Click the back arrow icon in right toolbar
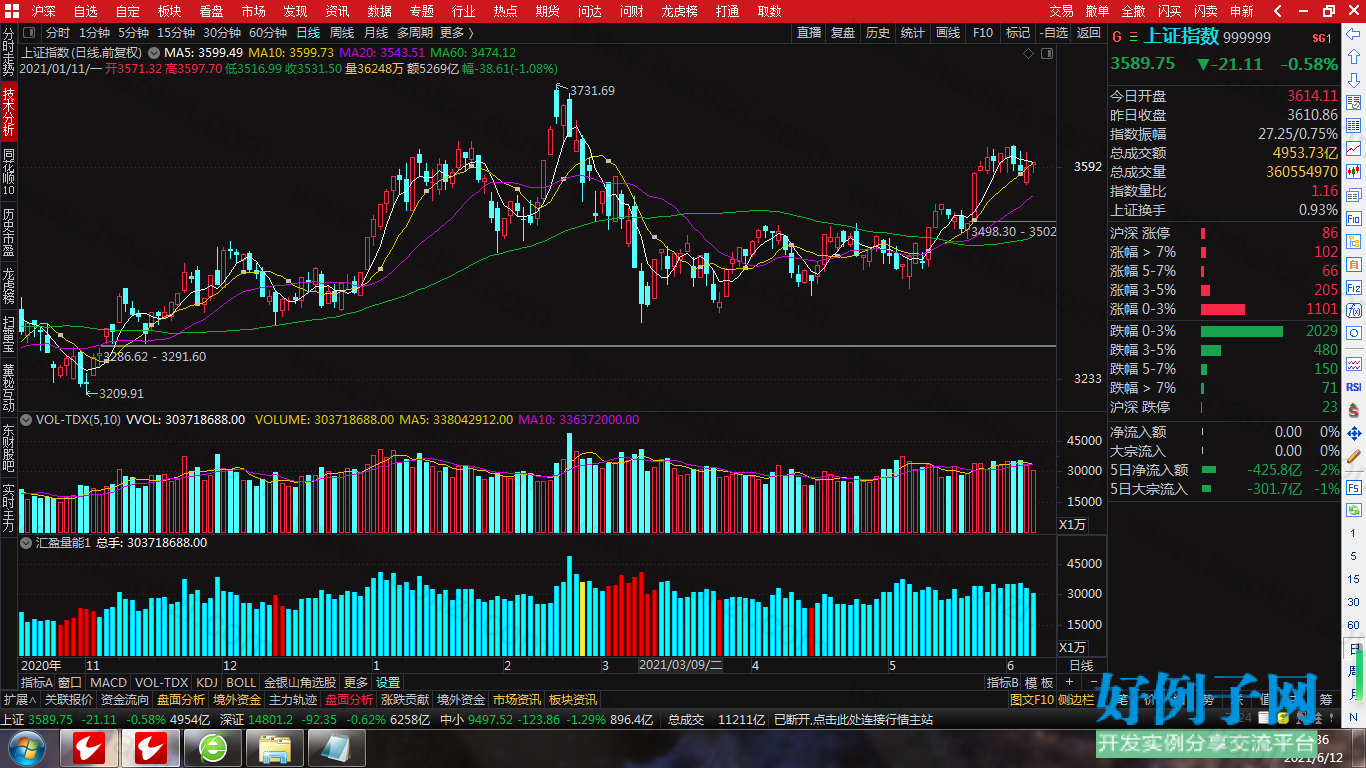1366x768 pixels. click(x=1354, y=35)
